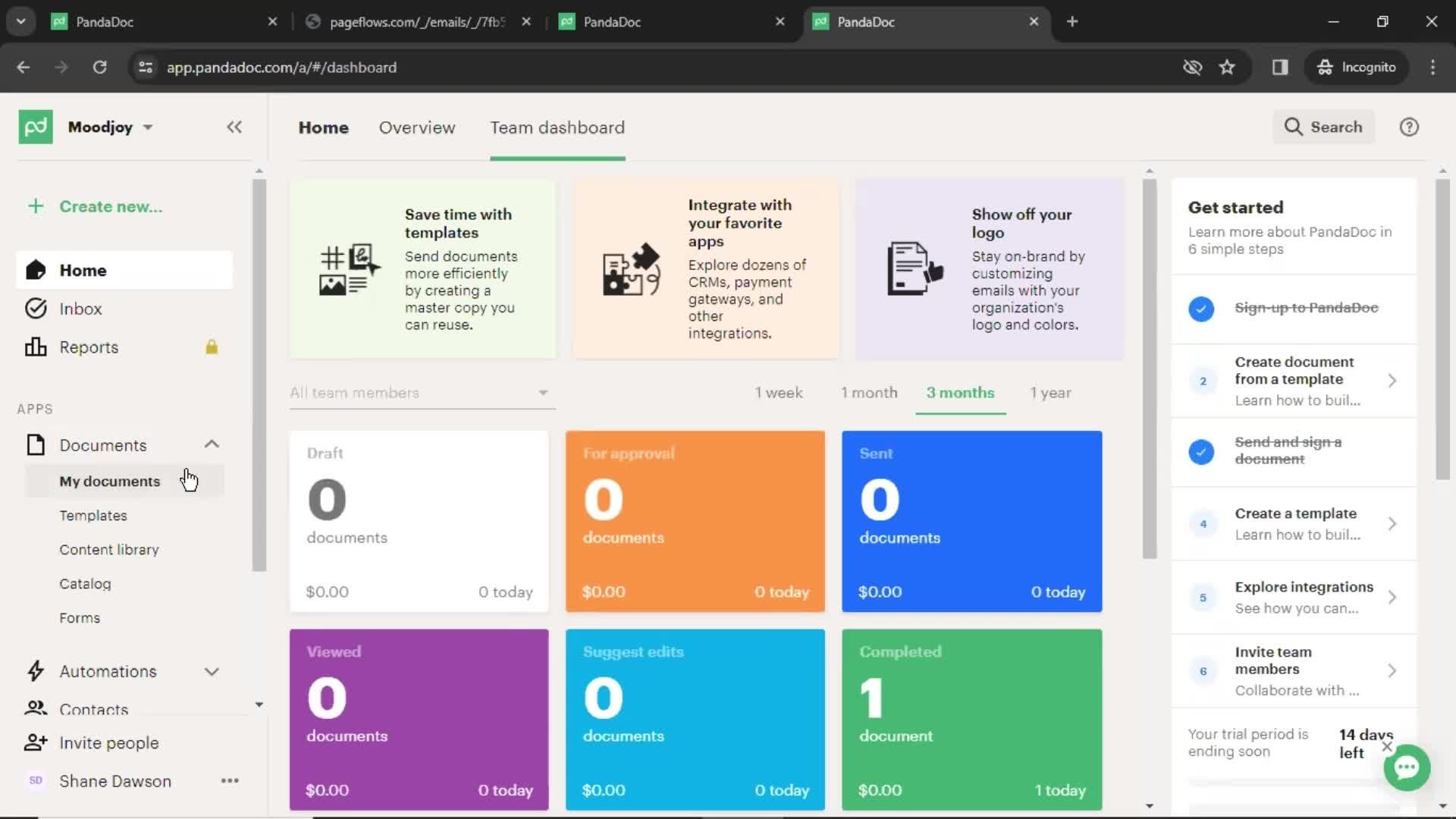The height and width of the screenshot is (819, 1456).
Task: Click the Automations lightning bolt icon
Action: 36,671
